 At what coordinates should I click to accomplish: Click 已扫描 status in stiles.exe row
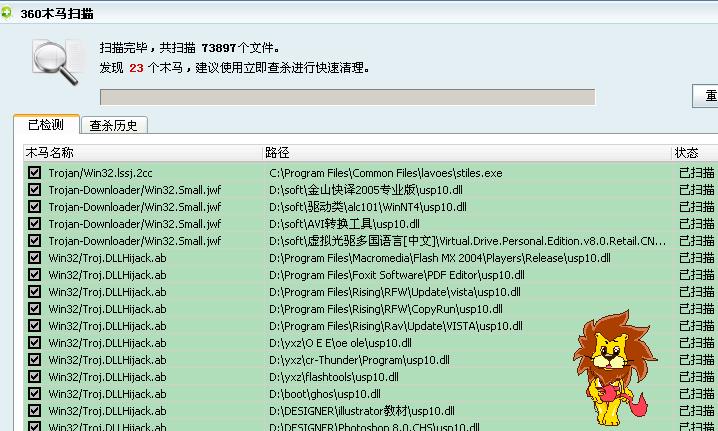click(696, 173)
